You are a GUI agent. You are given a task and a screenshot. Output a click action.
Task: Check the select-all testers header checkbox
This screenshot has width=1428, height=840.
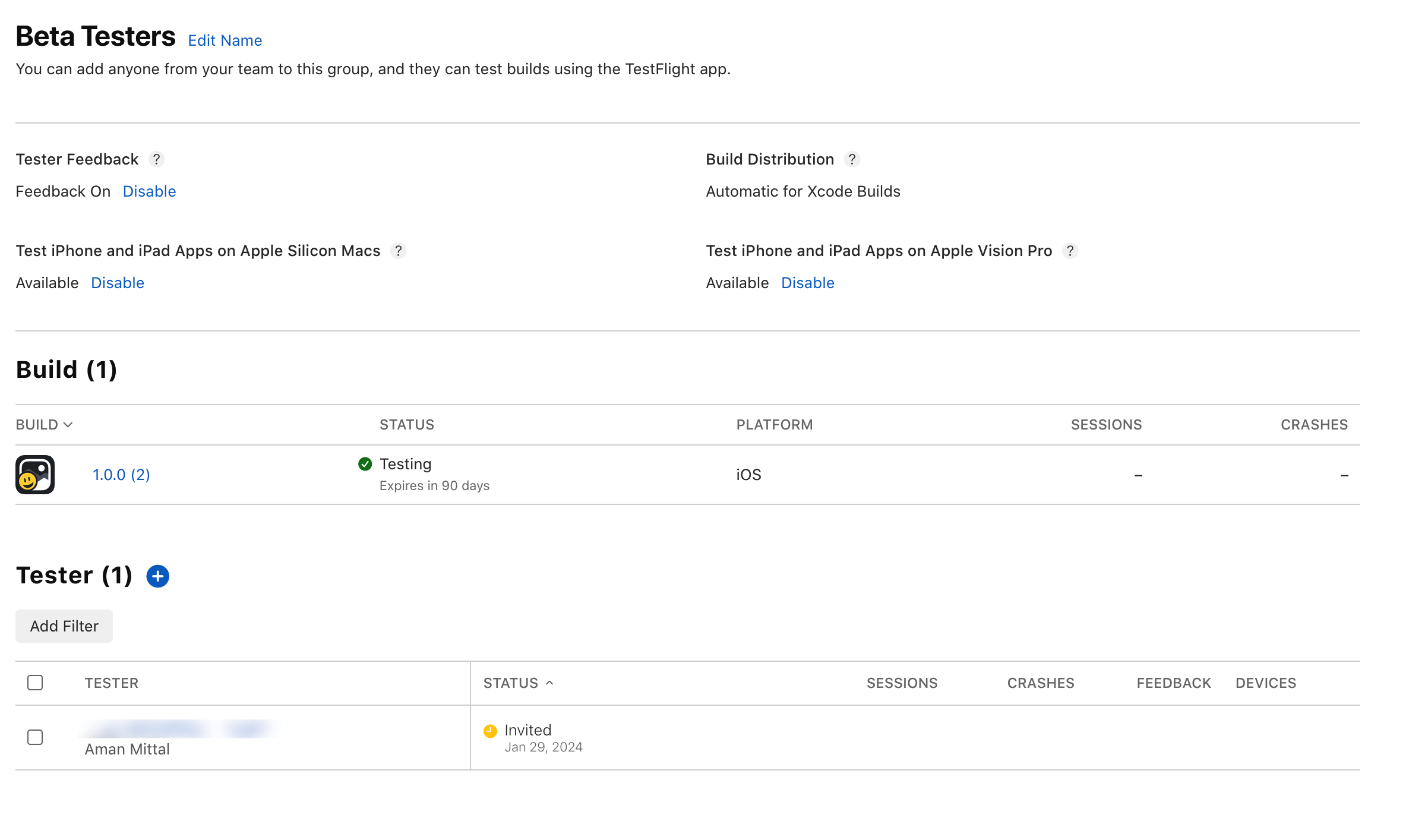[x=35, y=683]
